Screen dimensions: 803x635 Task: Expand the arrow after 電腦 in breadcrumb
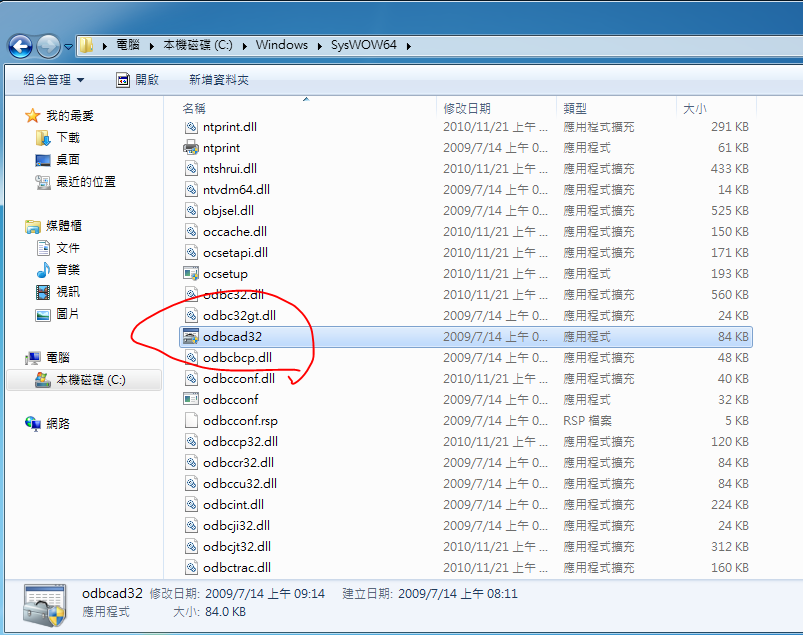[152, 46]
